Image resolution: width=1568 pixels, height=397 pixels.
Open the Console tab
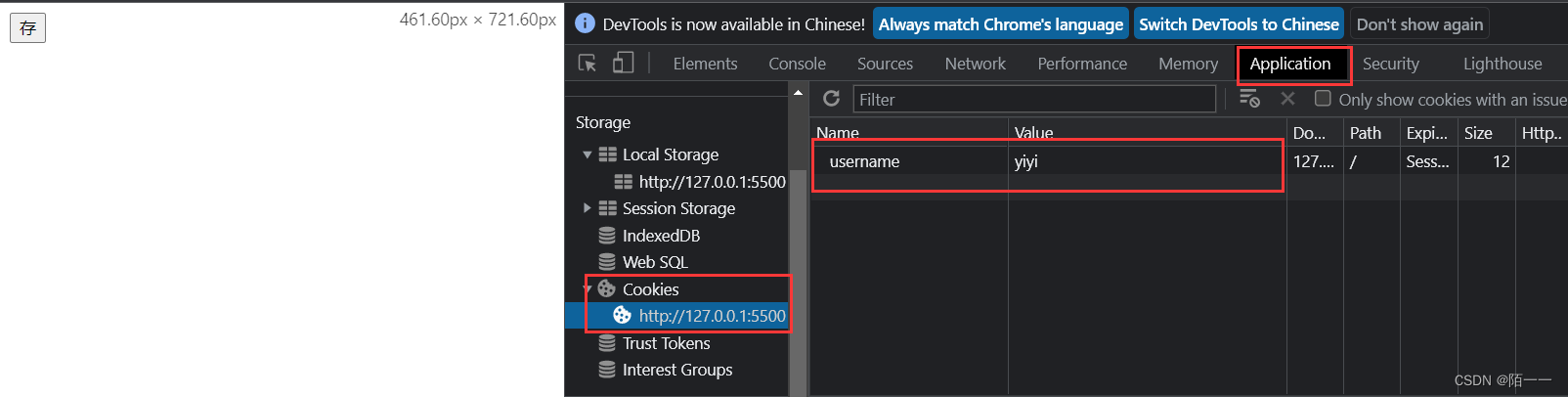click(x=797, y=64)
